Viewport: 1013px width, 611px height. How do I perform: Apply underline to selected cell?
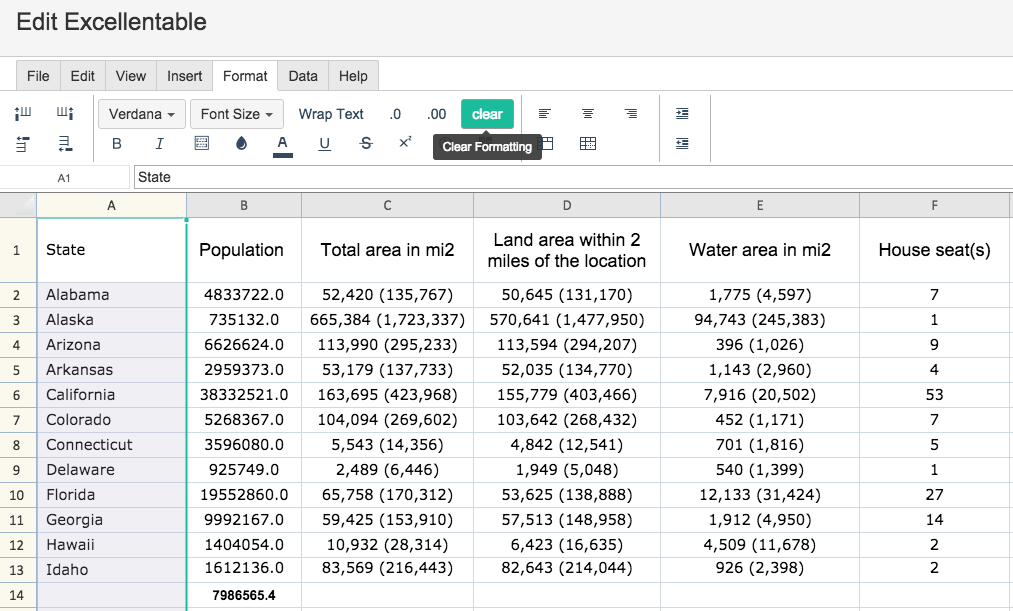click(324, 144)
